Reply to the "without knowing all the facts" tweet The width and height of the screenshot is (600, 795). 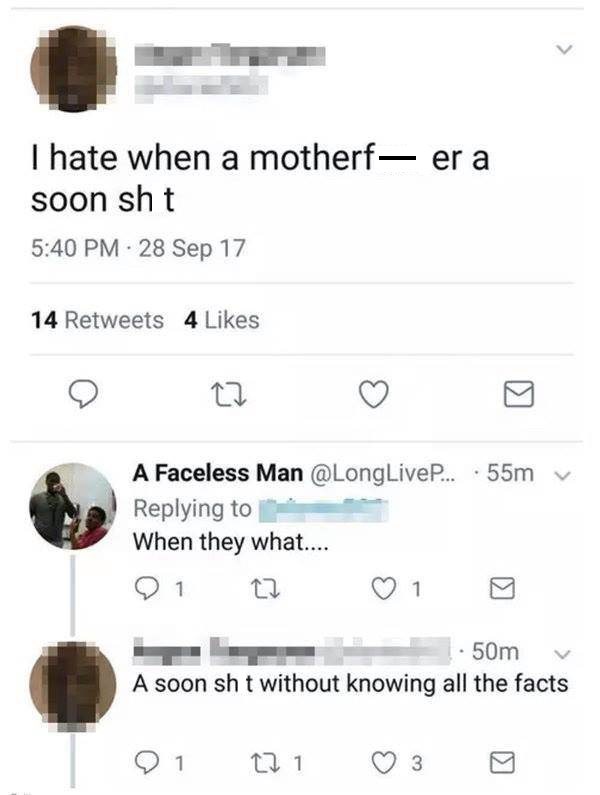click(147, 763)
